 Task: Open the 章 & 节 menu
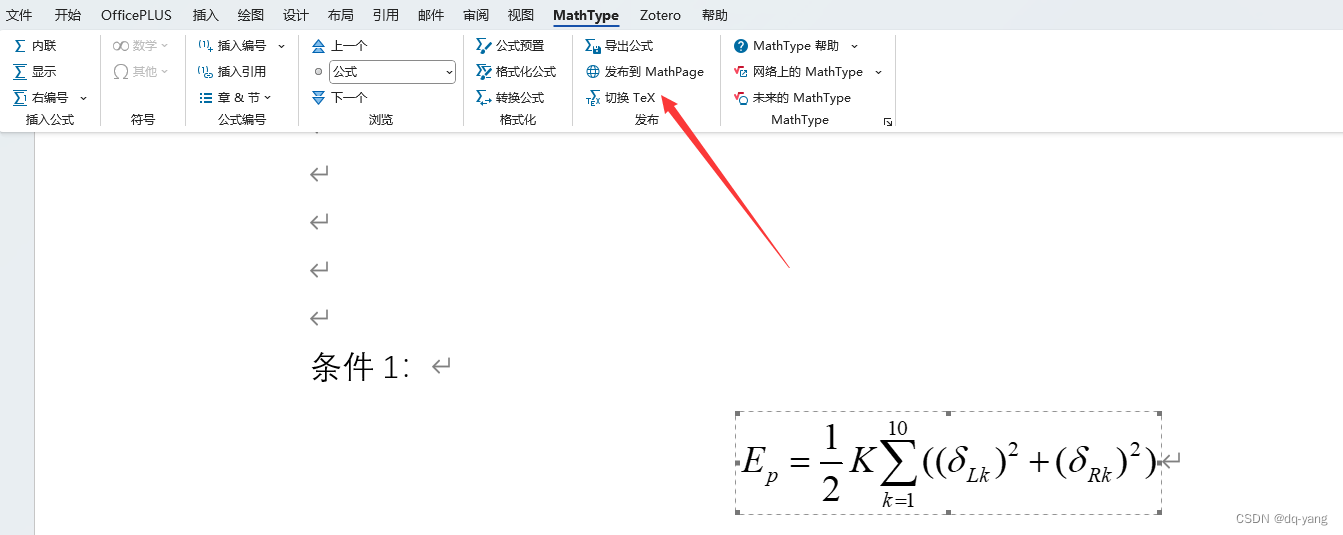(235, 98)
